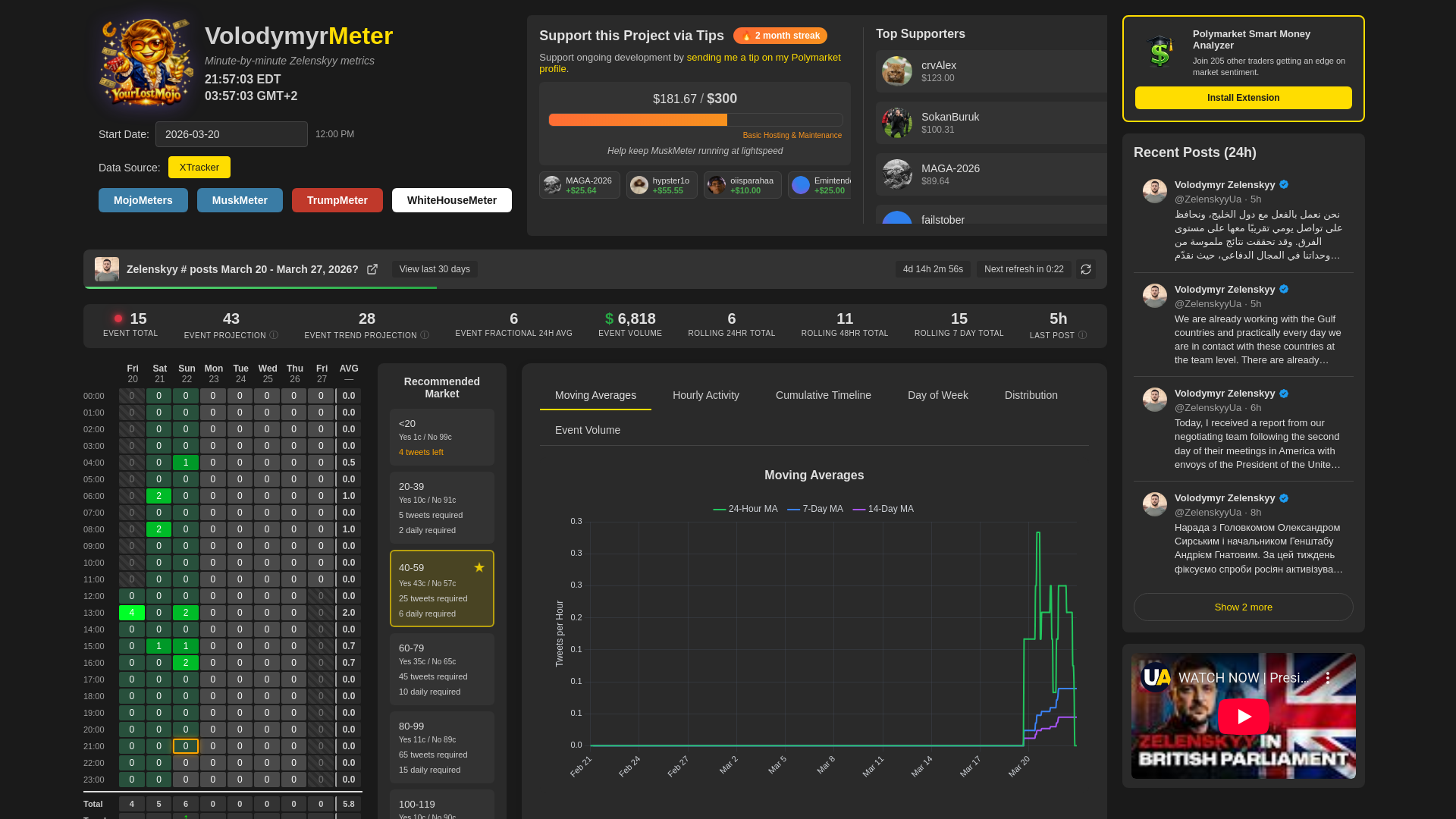Select the 80-99 market card
Screen dimensions: 1456x819
(x=442, y=748)
